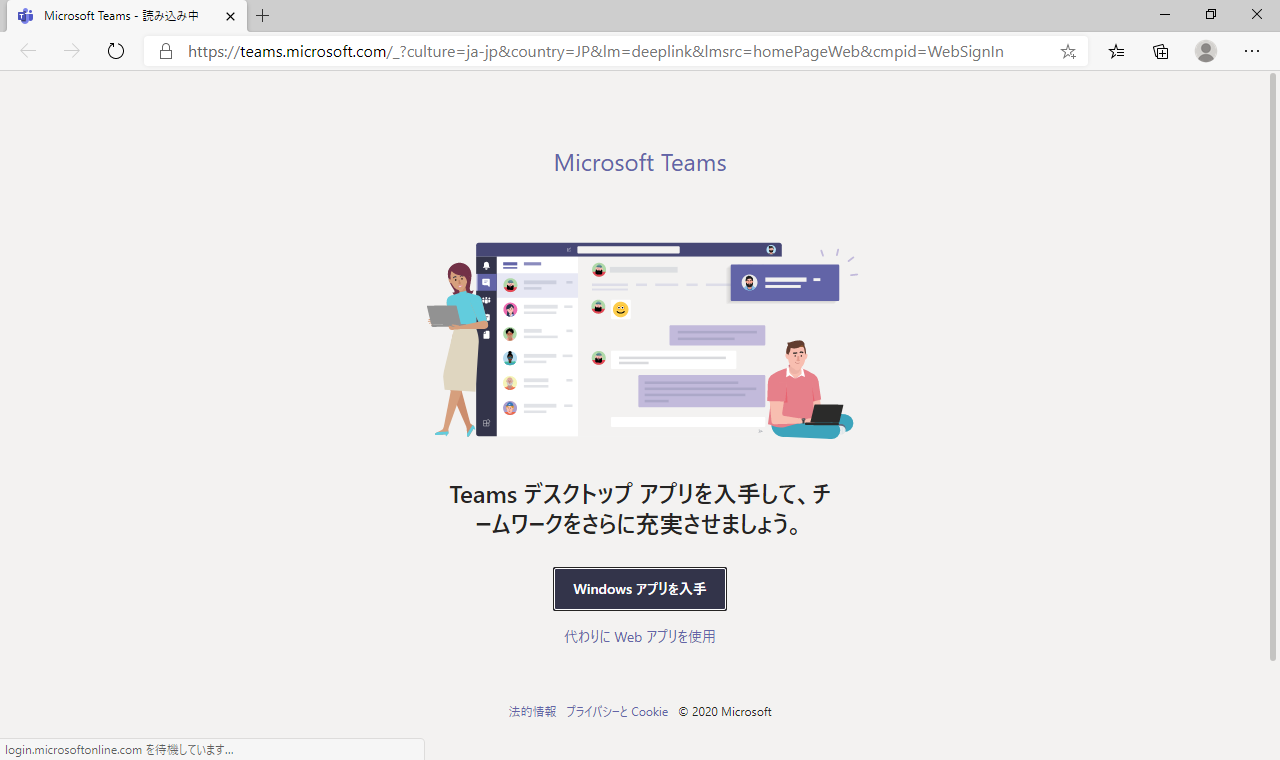View site info via the lock icon
This screenshot has height=760, width=1280.
pos(166,51)
